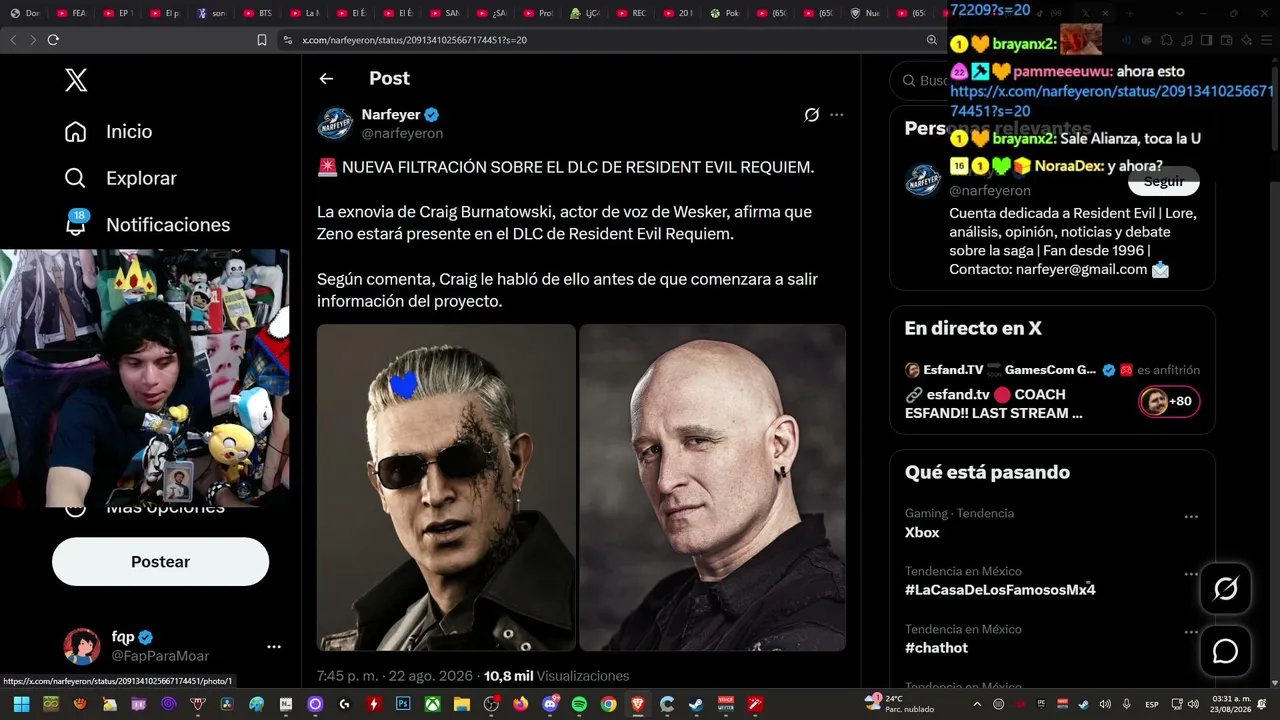Open the Wesker character image

click(446, 487)
